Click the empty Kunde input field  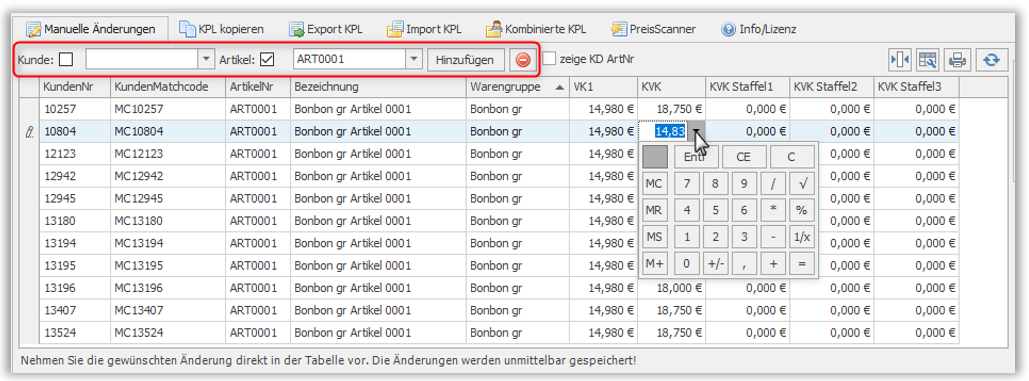[x=142, y=59]
